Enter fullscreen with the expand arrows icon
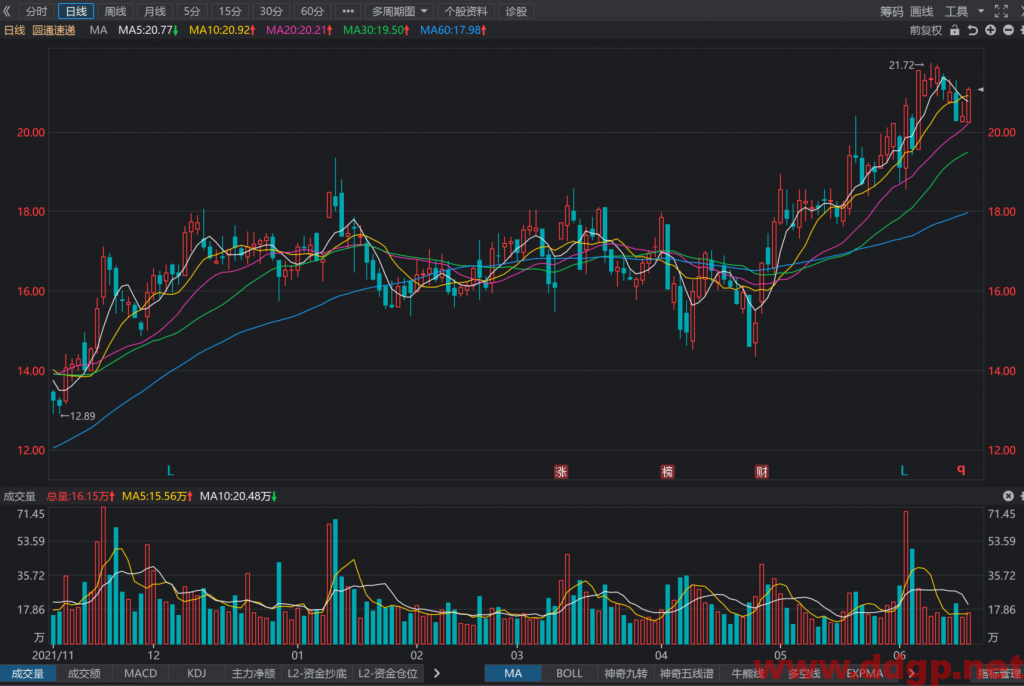This screenshot has width=1024, height=686. pyautogui.click(x=1001, y=11)
